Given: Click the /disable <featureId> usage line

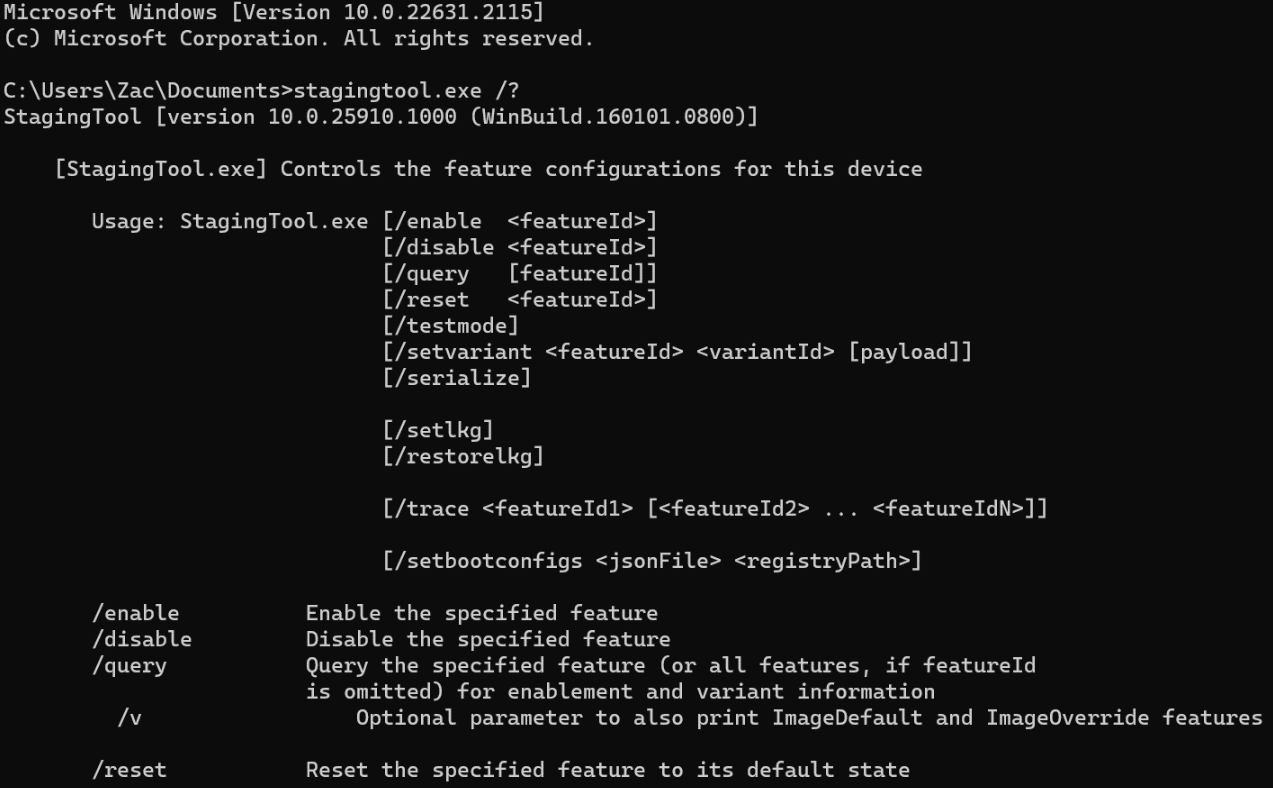Looking at the screenshot, I should 520,247.
